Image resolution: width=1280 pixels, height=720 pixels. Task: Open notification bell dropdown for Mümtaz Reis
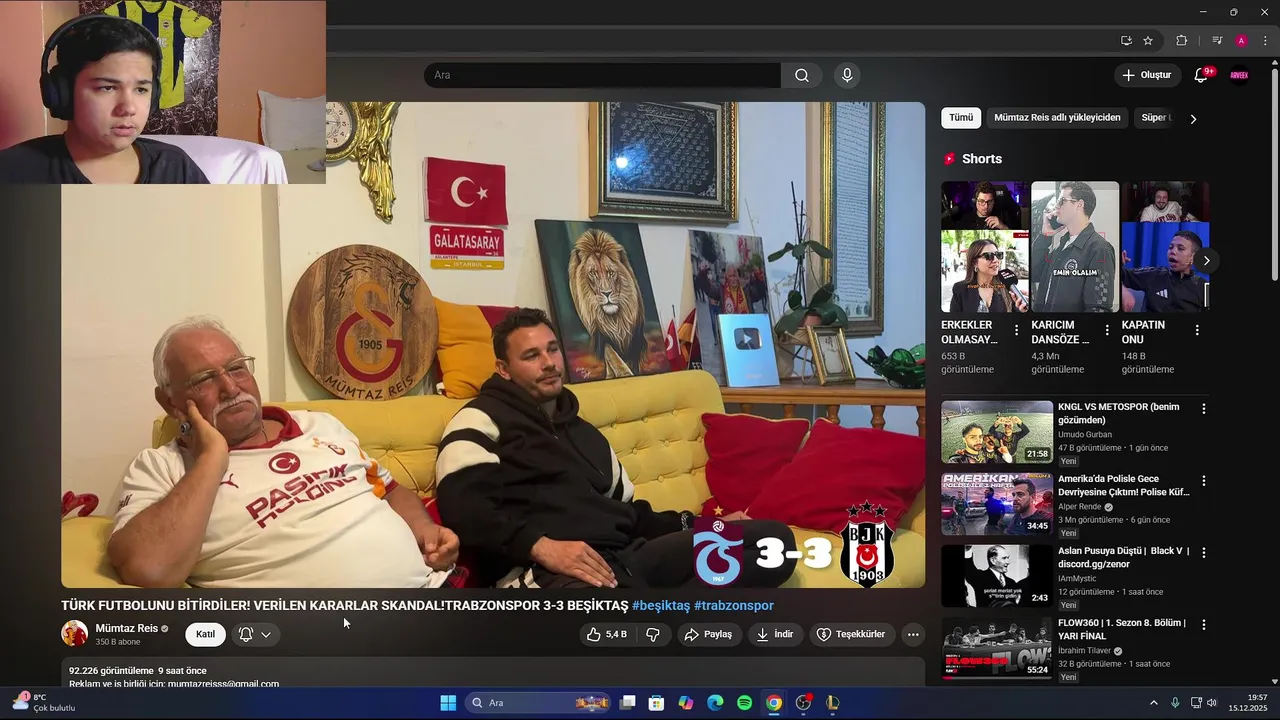pyautogui.click(x=255, y=634)
